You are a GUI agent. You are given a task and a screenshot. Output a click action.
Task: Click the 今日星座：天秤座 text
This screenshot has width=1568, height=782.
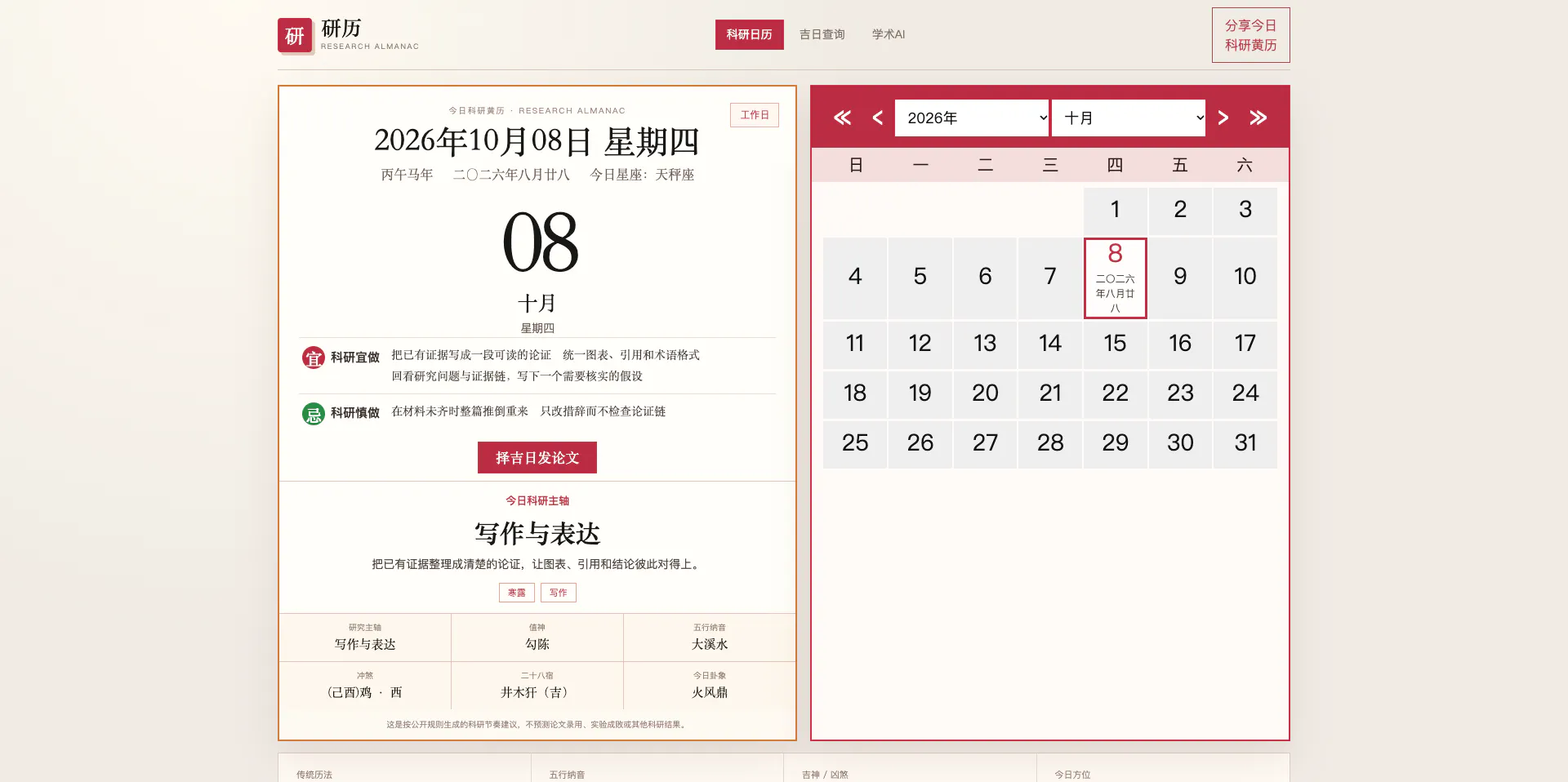pyautogui.click(x=642, y=175)
